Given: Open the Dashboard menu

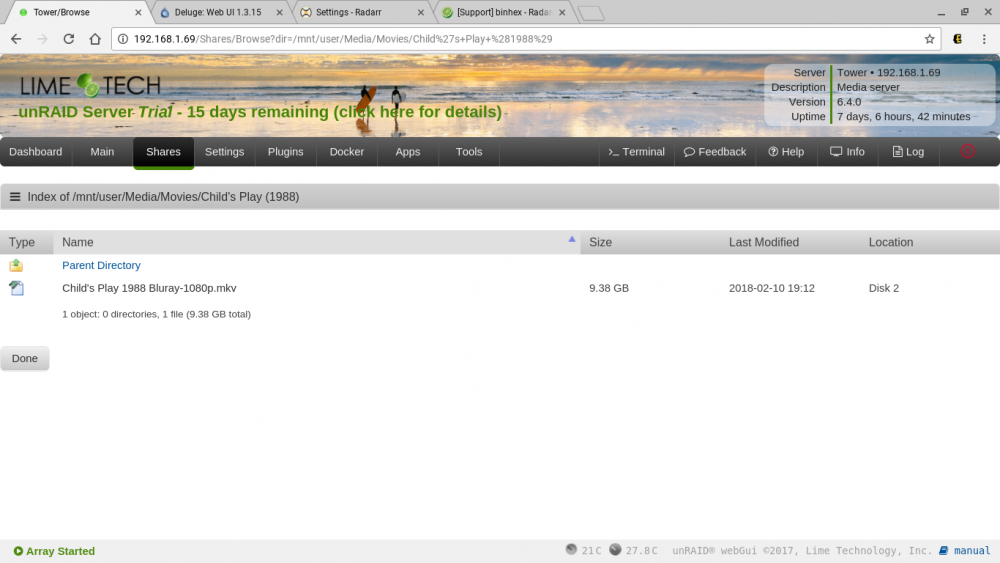Looking at the screenshot, I should (36, 152).
